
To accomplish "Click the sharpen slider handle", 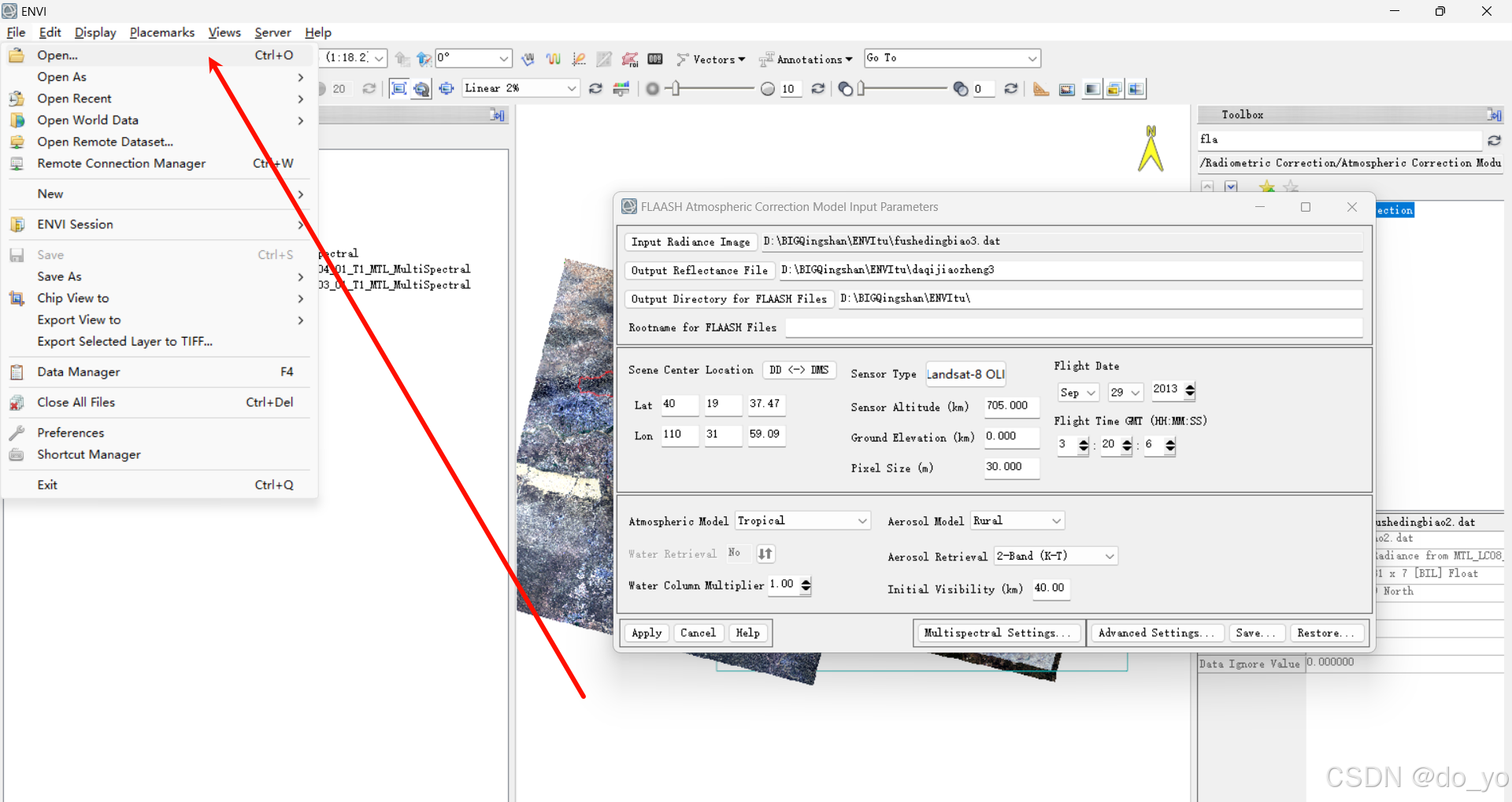I will click(x=675, y=89).
